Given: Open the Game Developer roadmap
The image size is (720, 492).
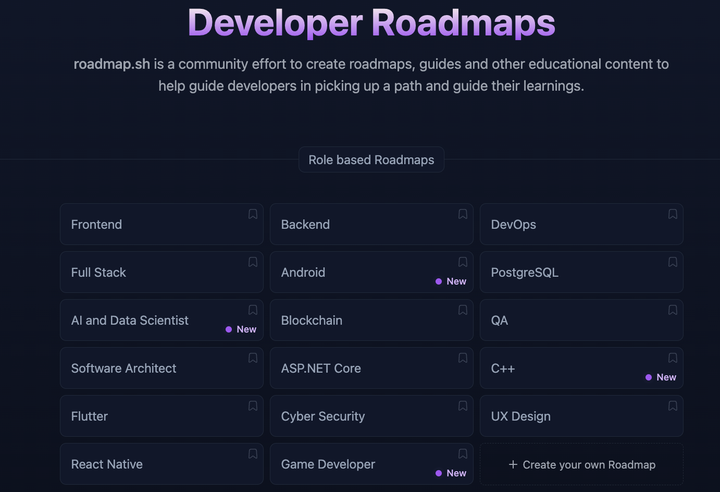Looking at the screenshot, I should 371,464.
